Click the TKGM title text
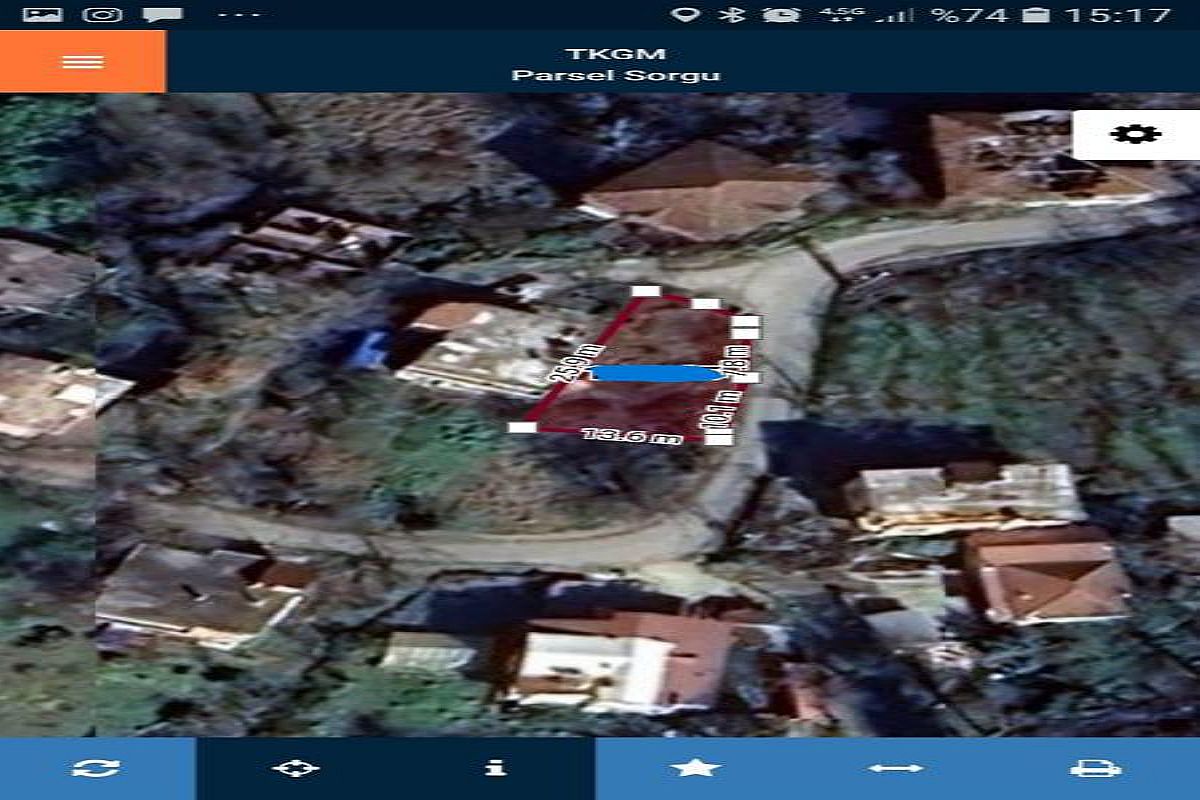The width and height of the screenshot is (1200, 800). pyautogui.click(x=615, y=54)
